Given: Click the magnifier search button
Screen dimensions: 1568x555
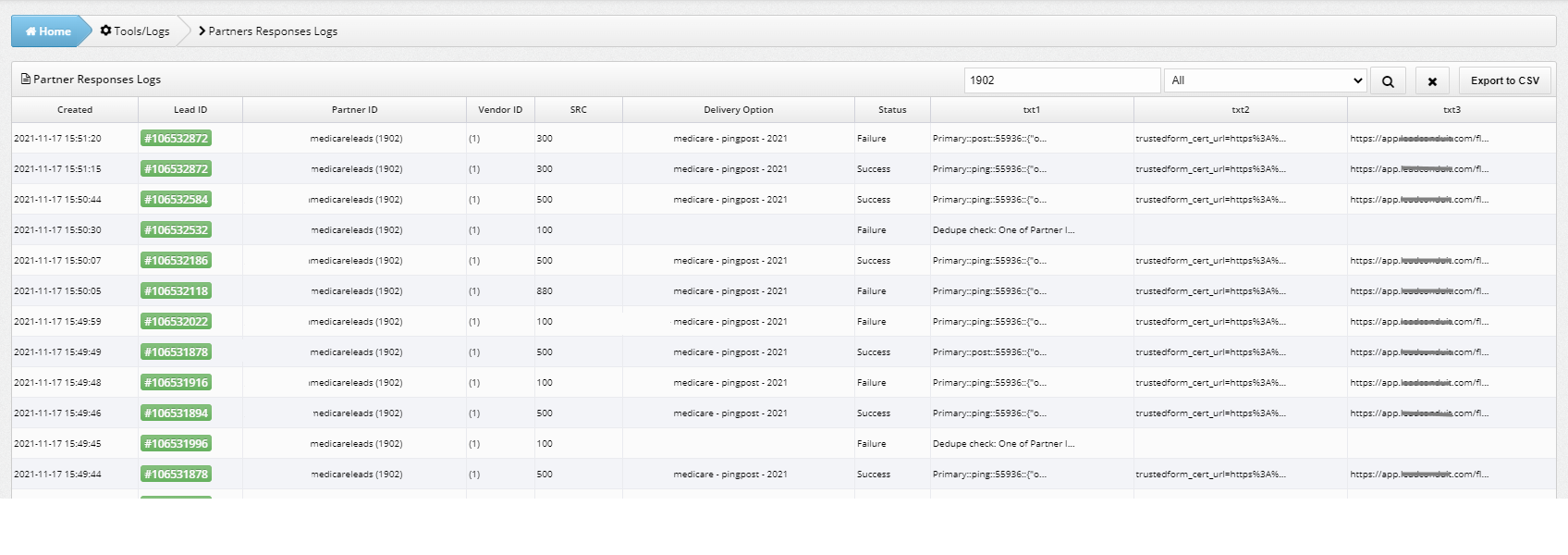Looking at the screenshot, I should (1388, 80).
